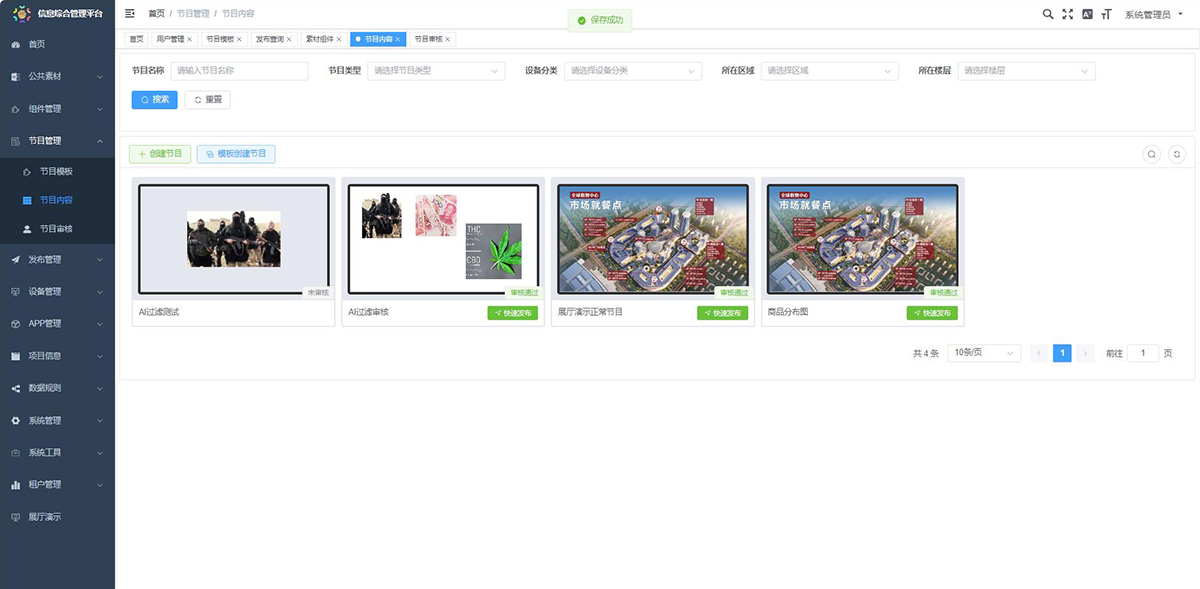Open the 所在区域 dropdown
Viewport: 1200px width, 589px height.
click(829, 71)
